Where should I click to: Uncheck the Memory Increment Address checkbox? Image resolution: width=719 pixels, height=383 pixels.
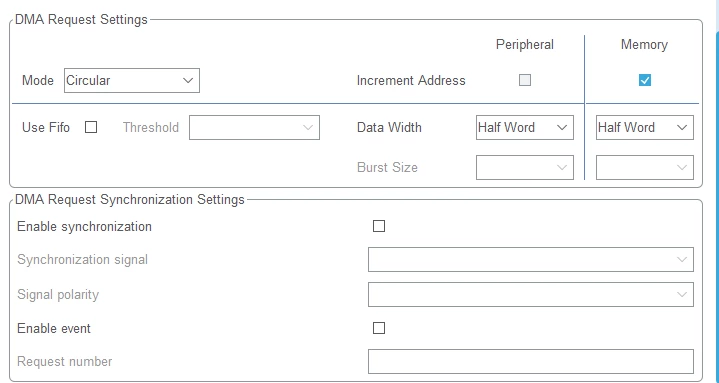pos(645,80)
